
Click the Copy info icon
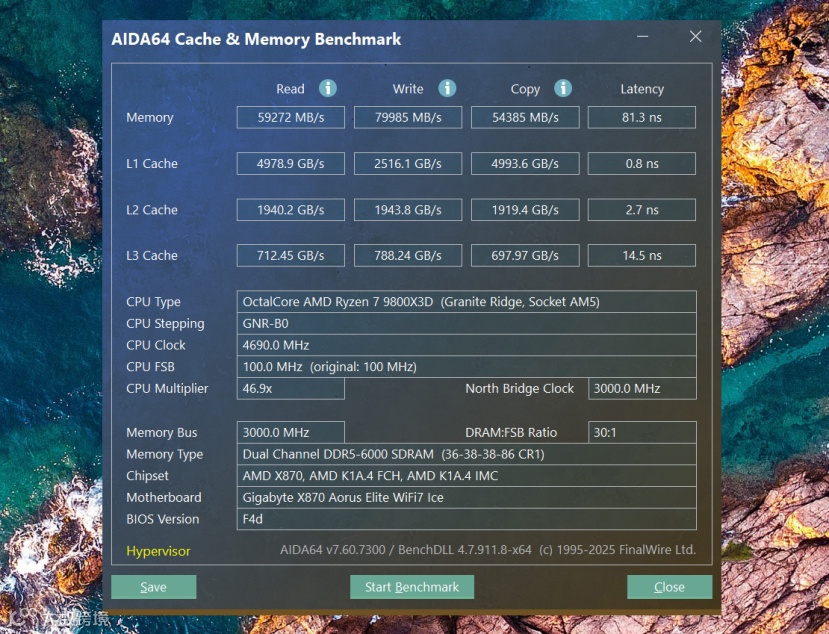[563, 88]
